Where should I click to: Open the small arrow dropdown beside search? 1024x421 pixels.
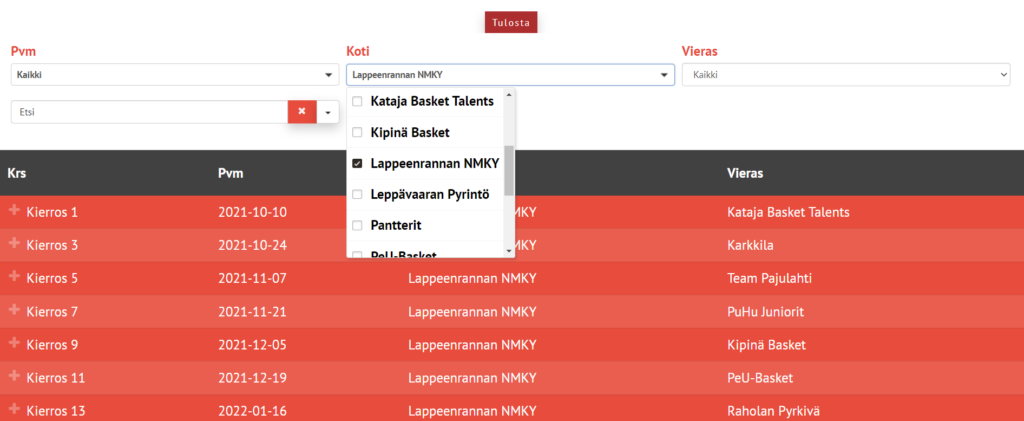pos(328,112)
